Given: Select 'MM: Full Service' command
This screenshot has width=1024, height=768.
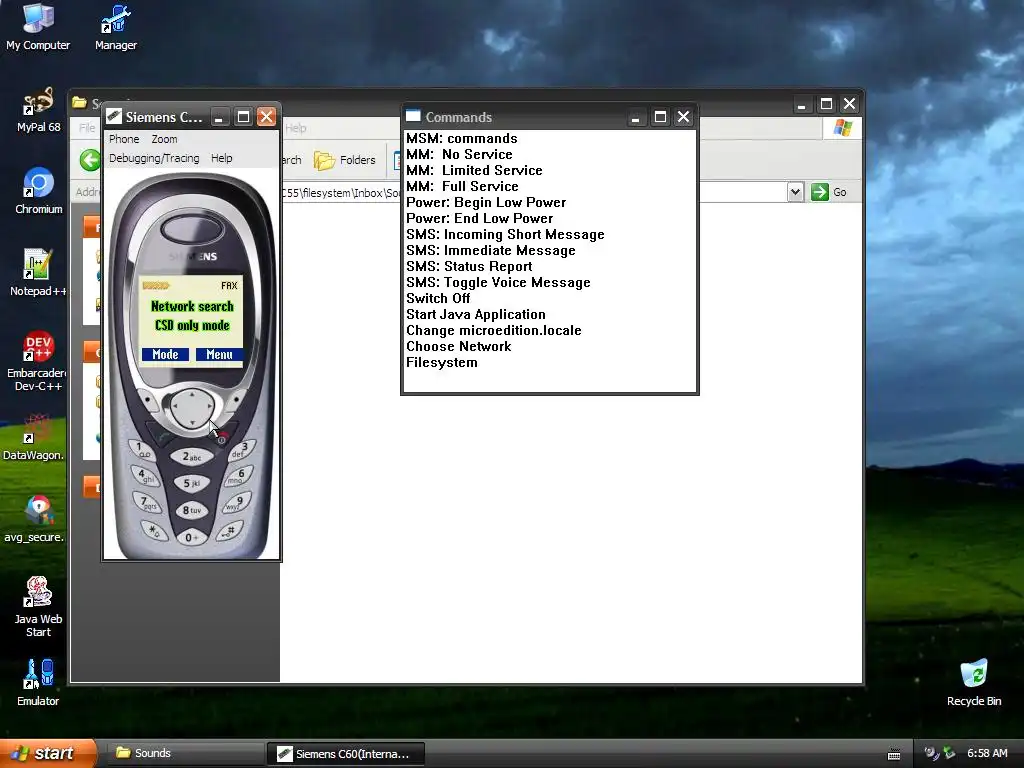Looking at the screenshot, I should pyautogui.click(x=462, y=186).
